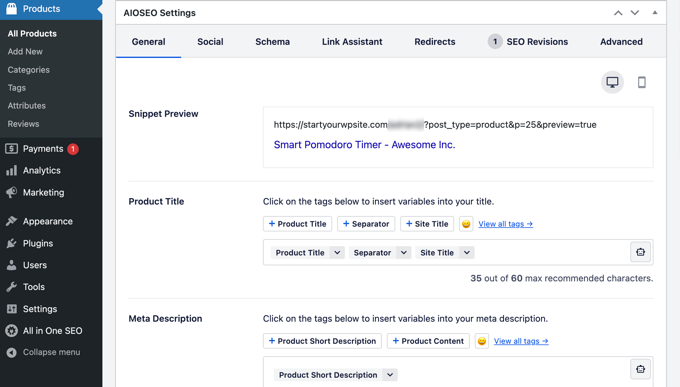The width and height of the screenshot is (680, 387).
Task: Open the General tab
Action: (x=148, y=42)
